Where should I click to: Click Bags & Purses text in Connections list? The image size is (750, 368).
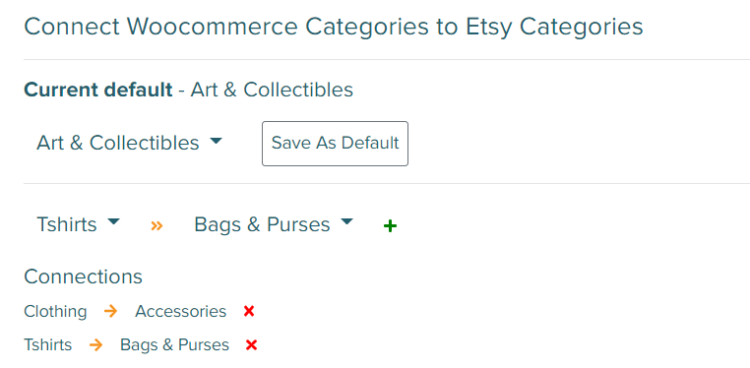[x=175, y=345]
